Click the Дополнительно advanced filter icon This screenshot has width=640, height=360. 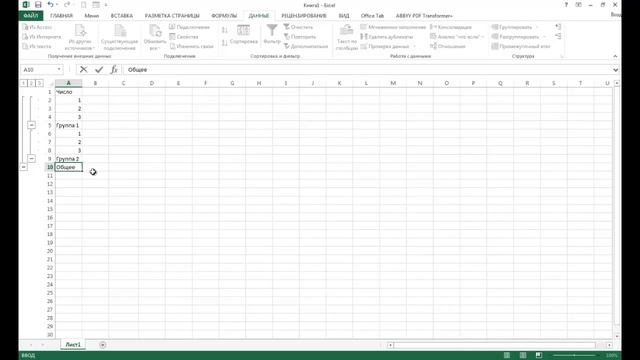coord(287,46)
